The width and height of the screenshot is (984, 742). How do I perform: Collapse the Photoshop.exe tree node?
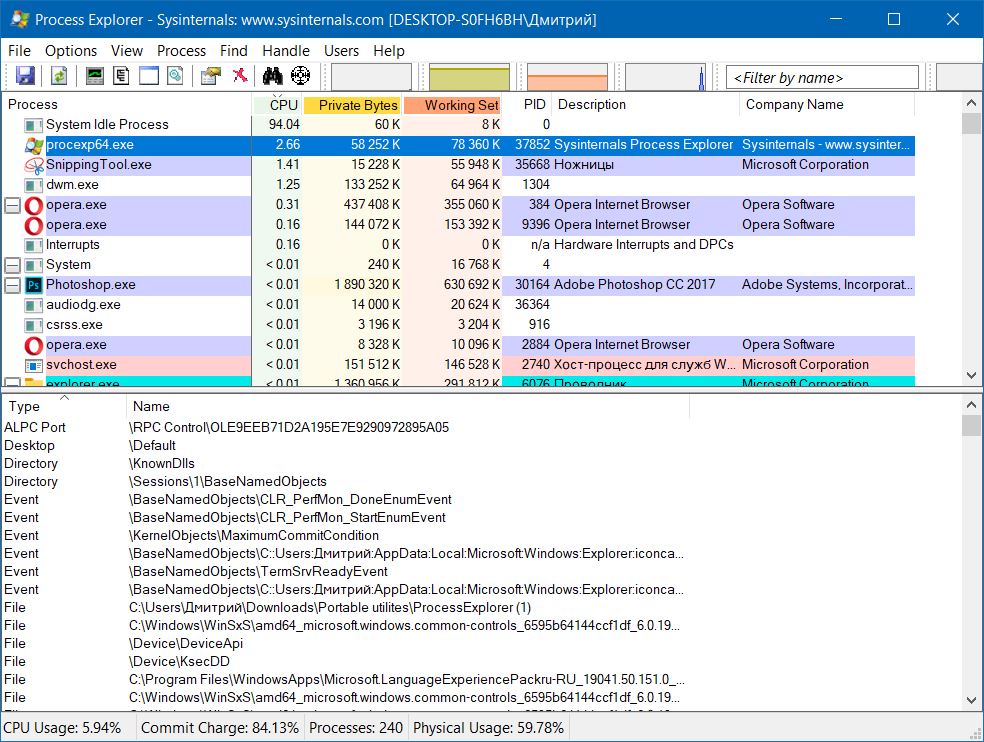[x=13, y=285]
